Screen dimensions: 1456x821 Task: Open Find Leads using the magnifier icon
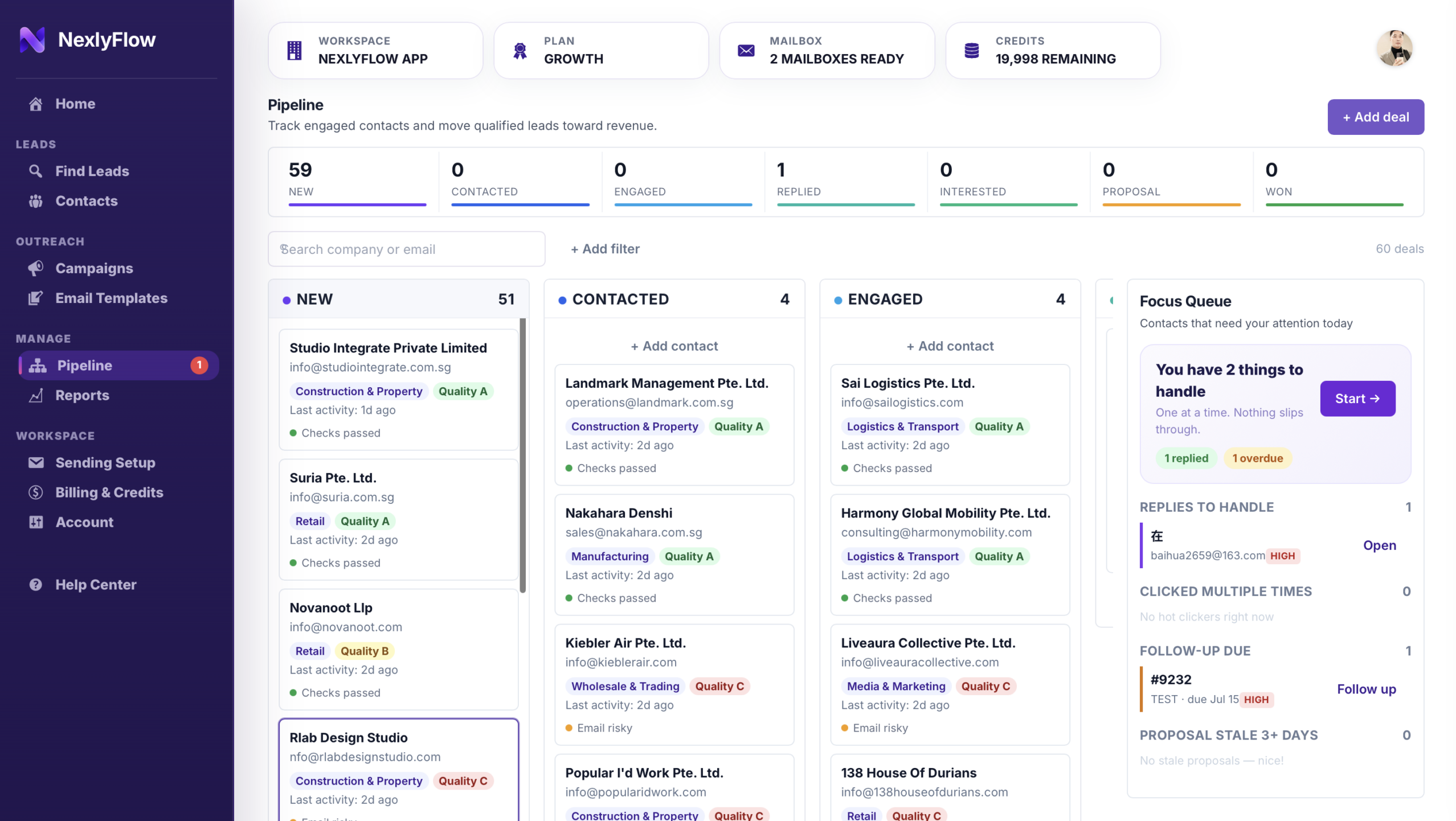pos(36,171)
